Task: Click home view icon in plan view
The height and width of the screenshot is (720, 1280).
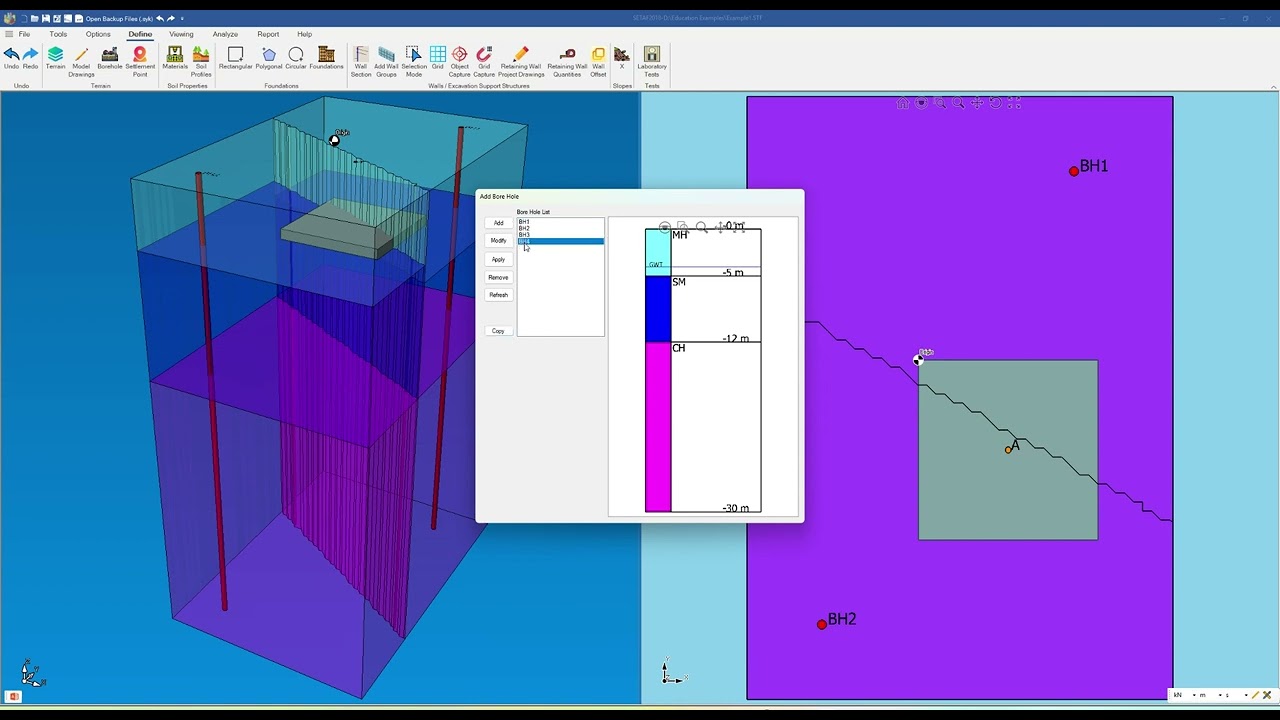Action: [x=903, y=103]
